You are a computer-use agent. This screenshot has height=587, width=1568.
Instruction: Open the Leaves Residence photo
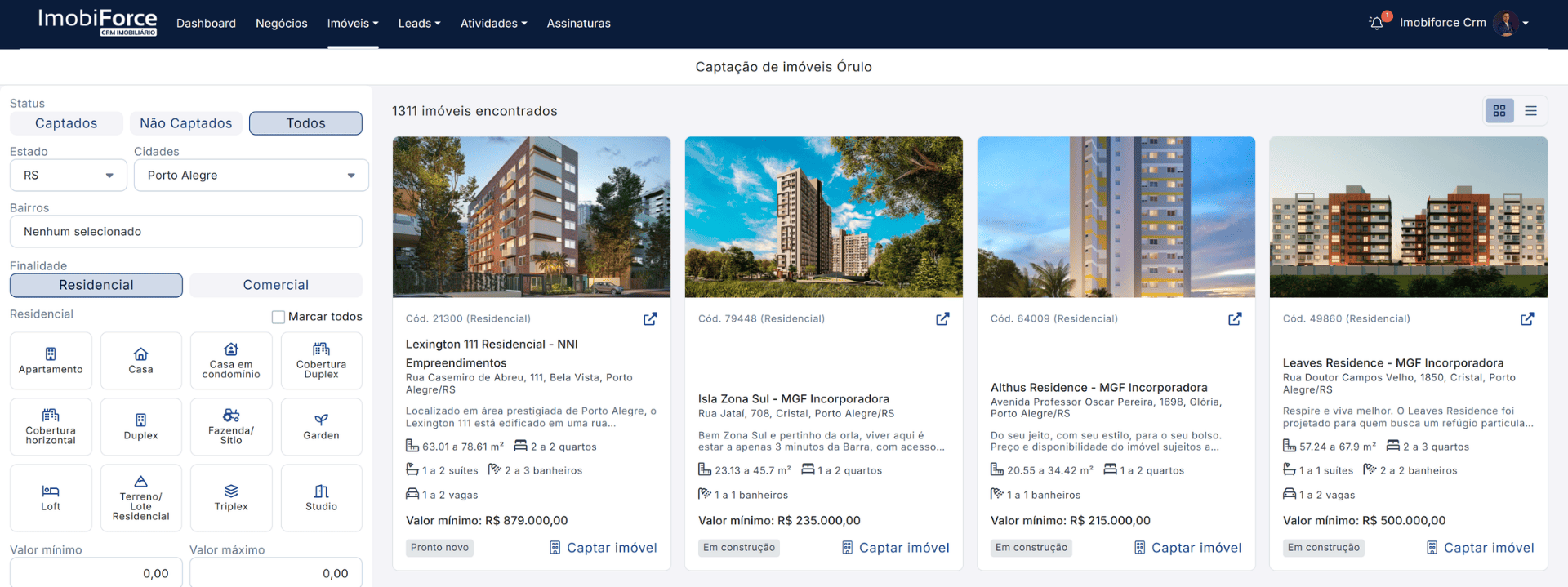pyautogui.click(x=1409, y=217)
